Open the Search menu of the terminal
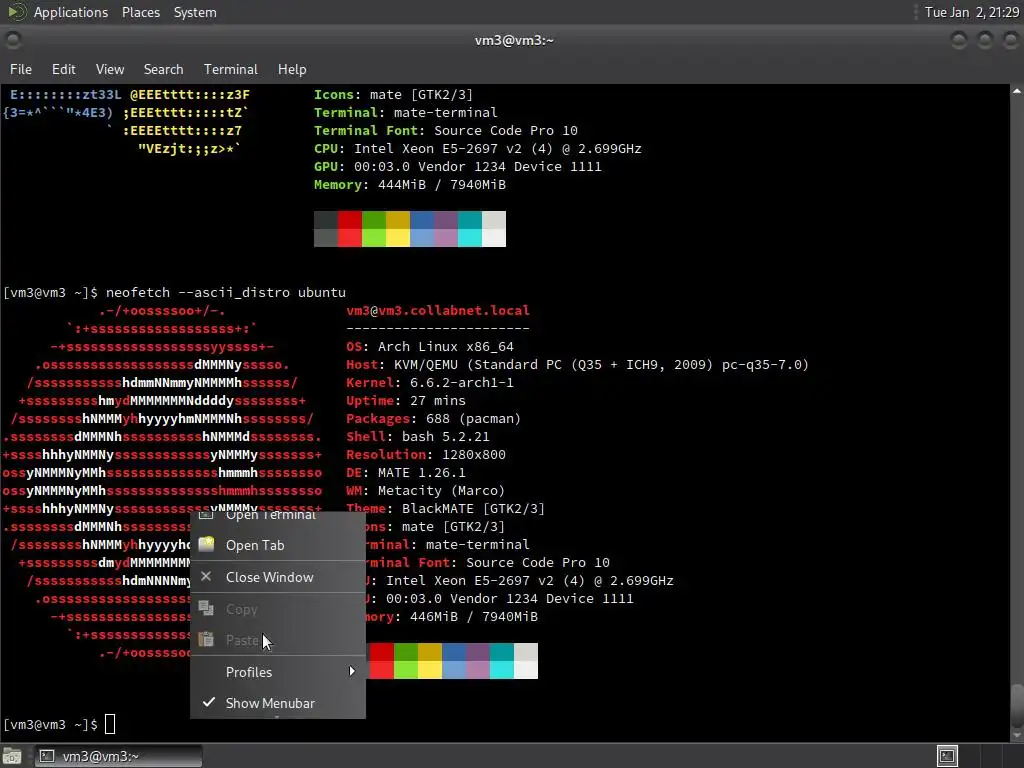The image size is (1024, 768). 163,69
